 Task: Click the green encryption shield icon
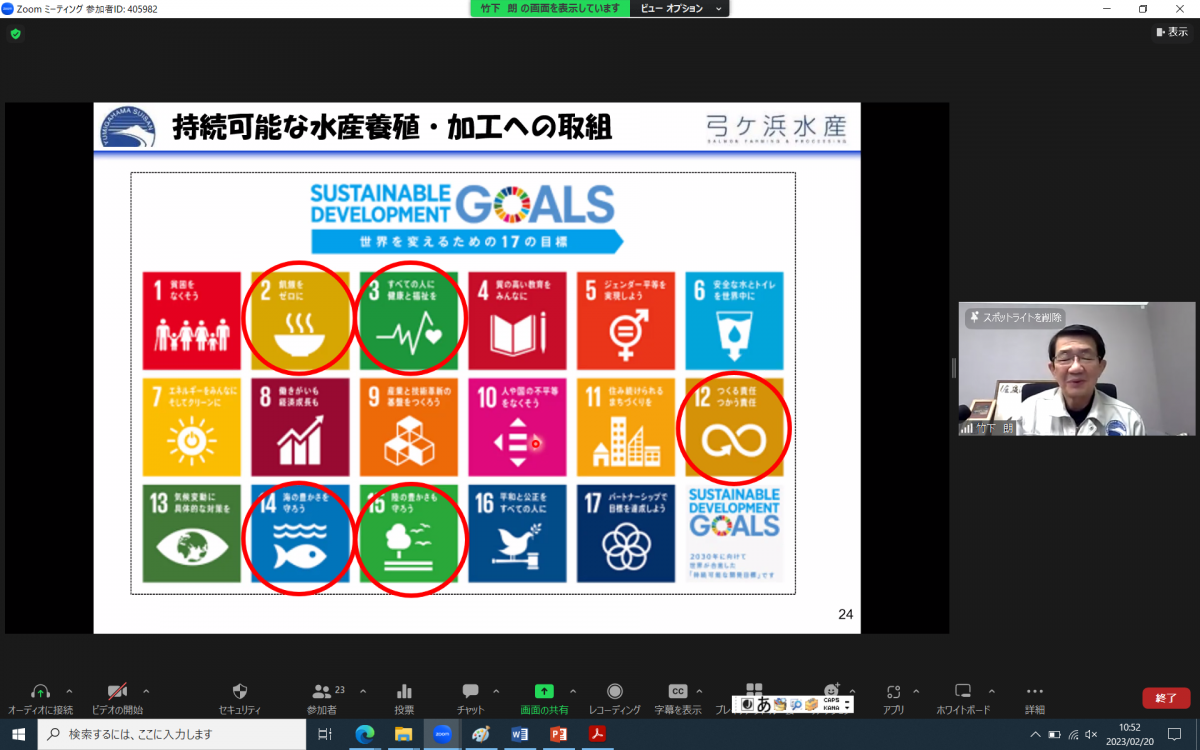tap(15, 33)
